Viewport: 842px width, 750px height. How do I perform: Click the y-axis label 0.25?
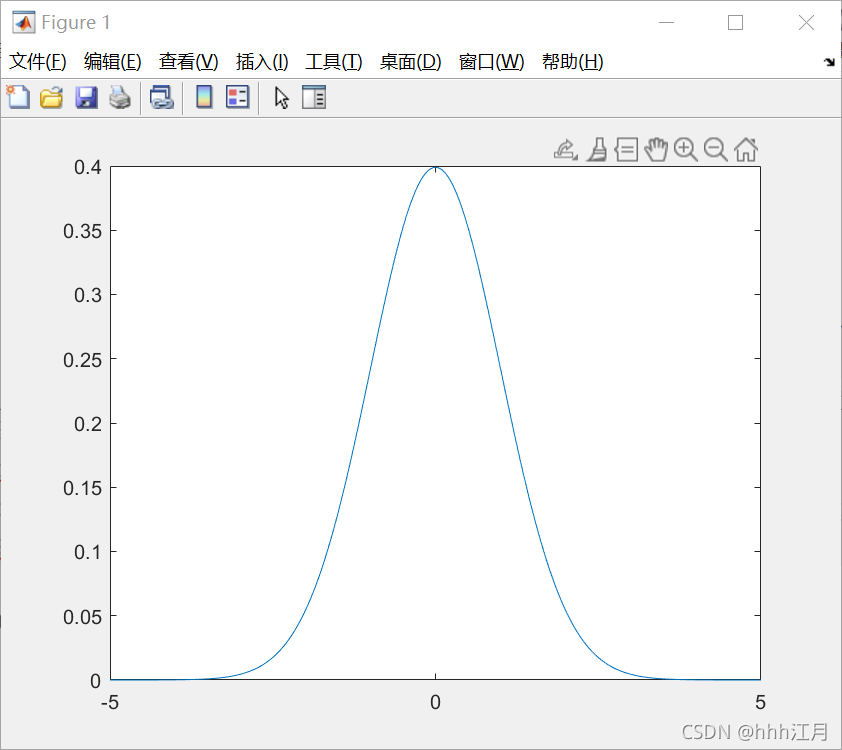82,360
